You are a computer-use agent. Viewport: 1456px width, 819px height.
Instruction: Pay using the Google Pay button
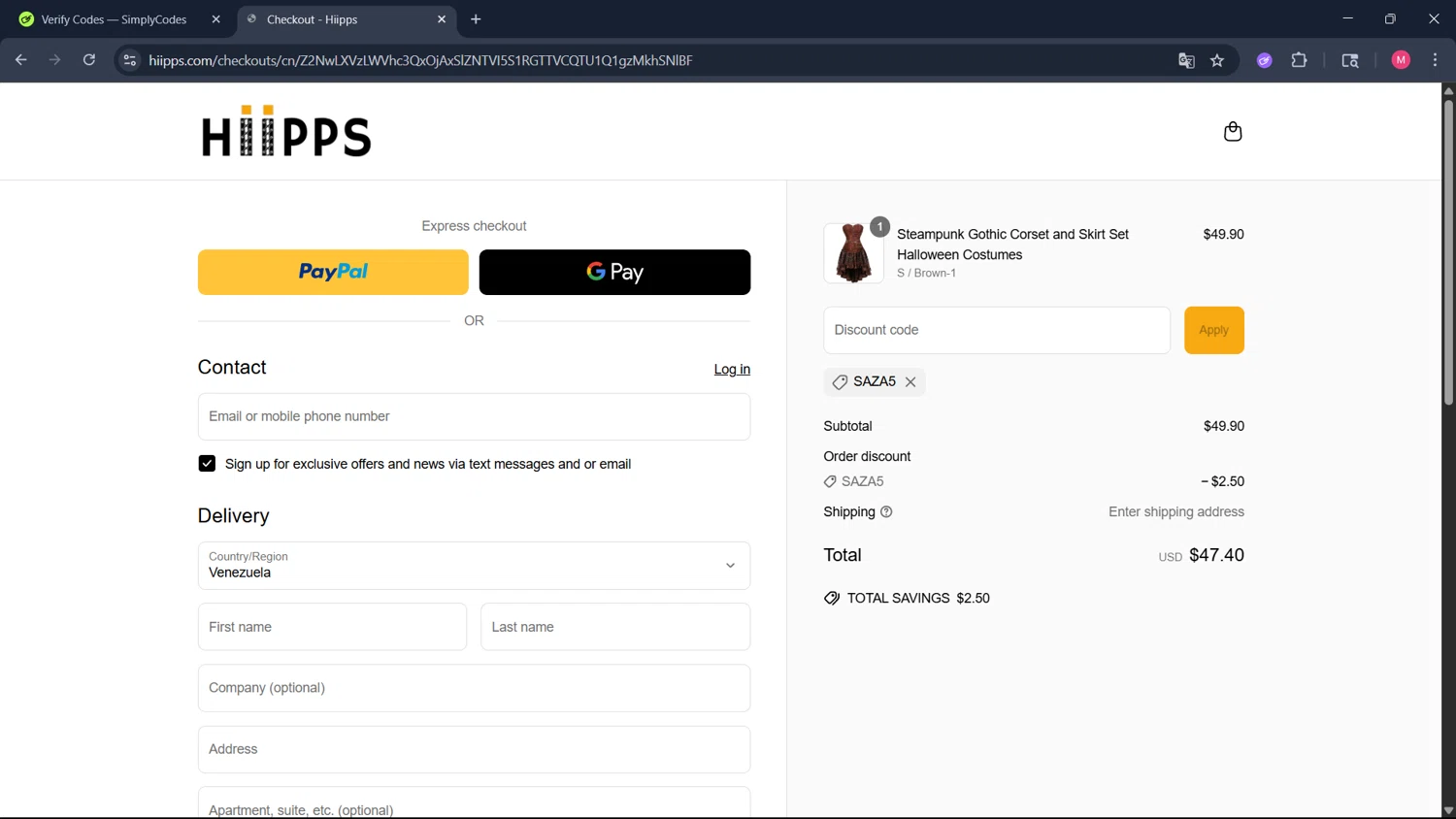[x=614, y=272]
